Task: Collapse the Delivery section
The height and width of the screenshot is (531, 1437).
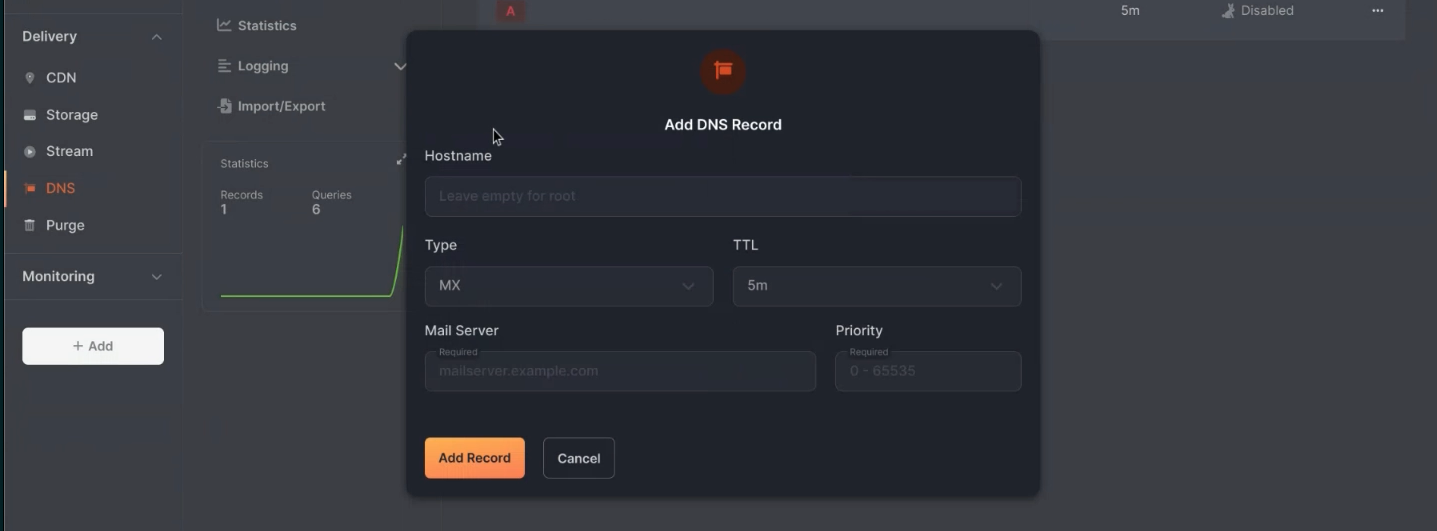Action: [x=156, y=37]
